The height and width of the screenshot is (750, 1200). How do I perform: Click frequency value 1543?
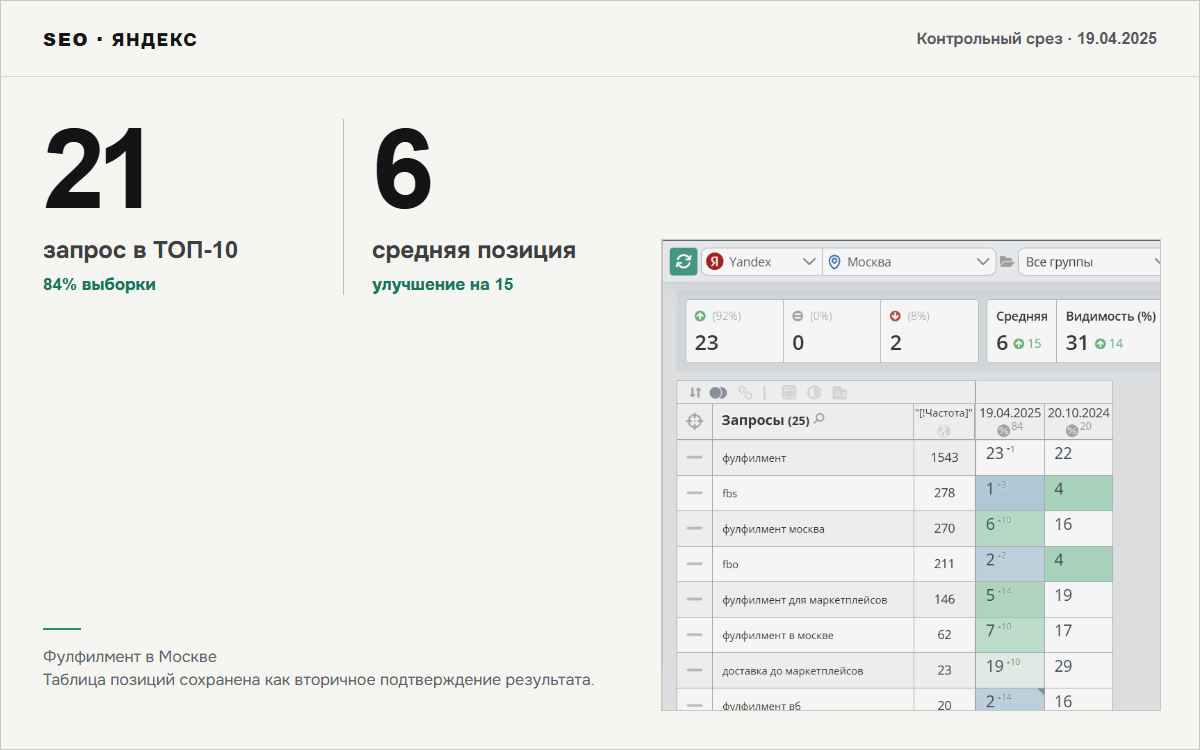coord(944,458)
